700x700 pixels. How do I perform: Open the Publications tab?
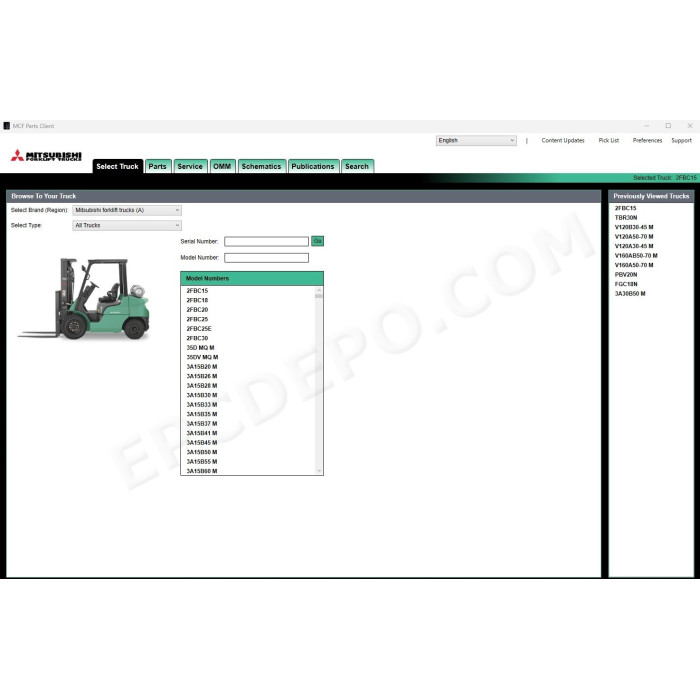[x=313, y=166]
